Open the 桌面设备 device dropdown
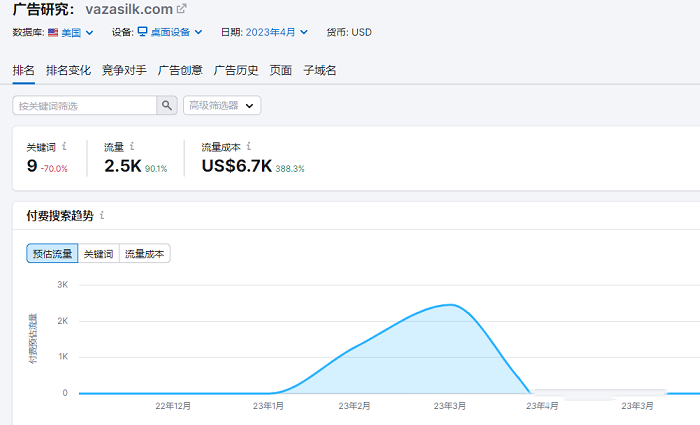 click(176, 32)
